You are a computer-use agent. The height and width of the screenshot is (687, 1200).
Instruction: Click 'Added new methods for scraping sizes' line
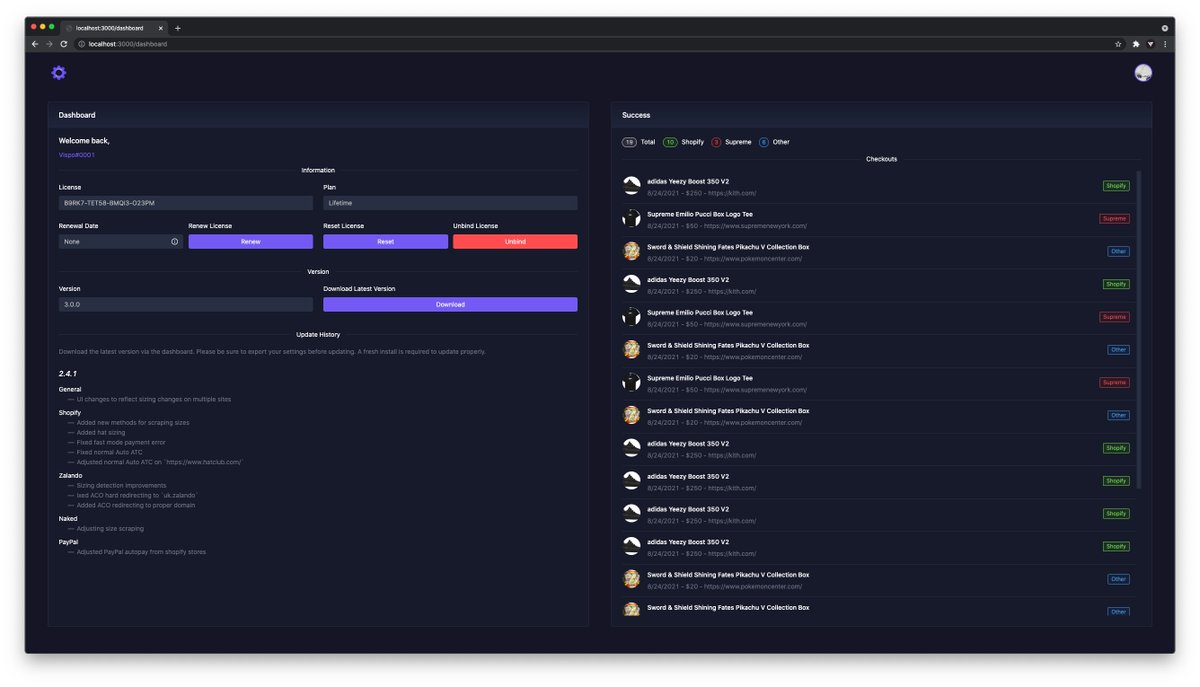133,423
